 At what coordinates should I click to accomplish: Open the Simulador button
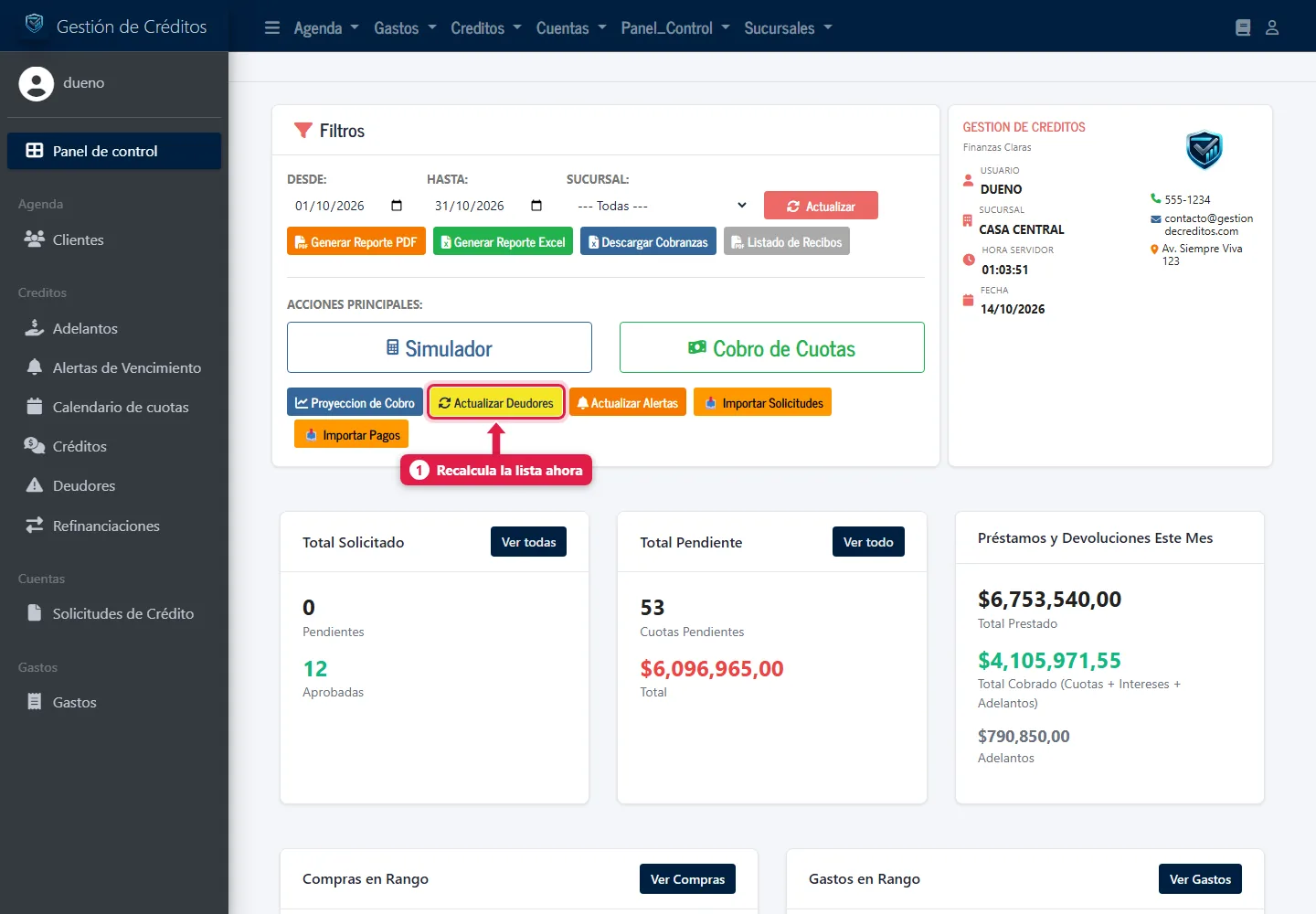440,347
